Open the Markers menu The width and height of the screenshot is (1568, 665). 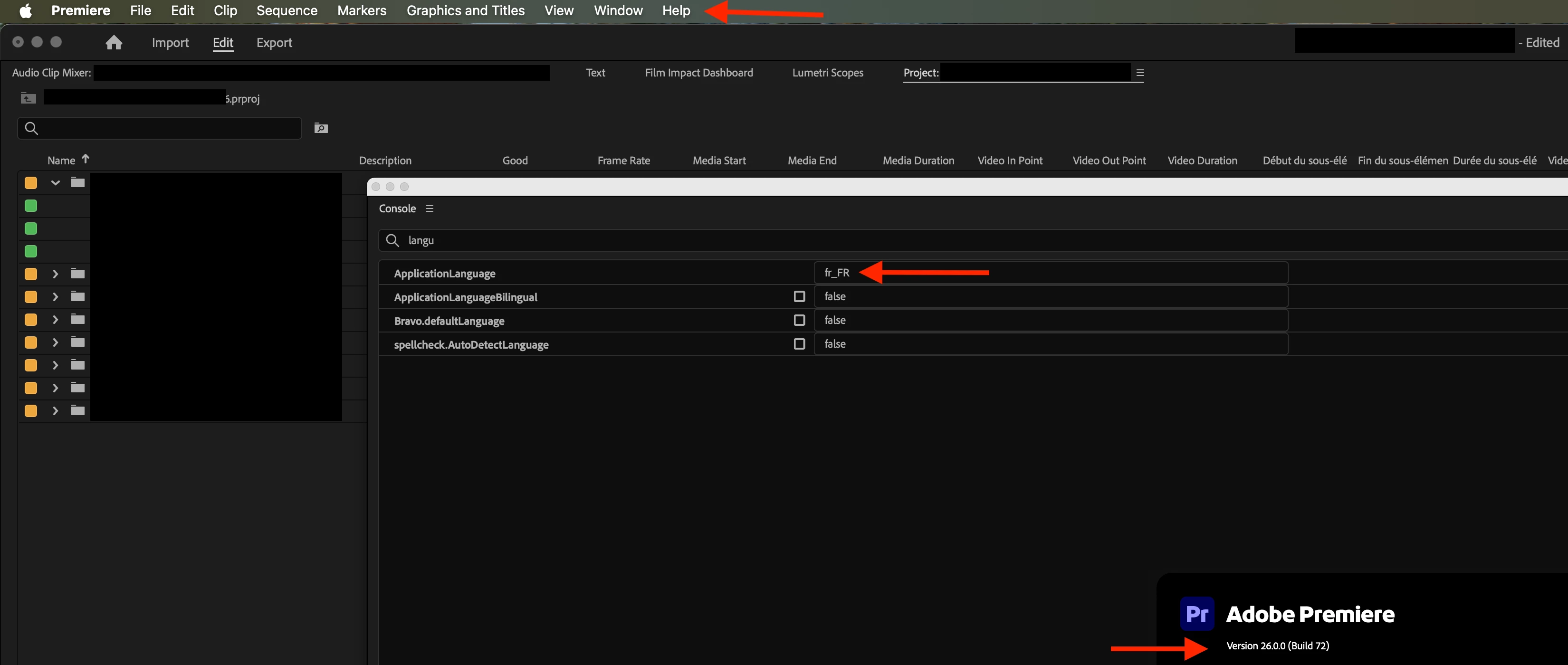[x=362, y=10]
